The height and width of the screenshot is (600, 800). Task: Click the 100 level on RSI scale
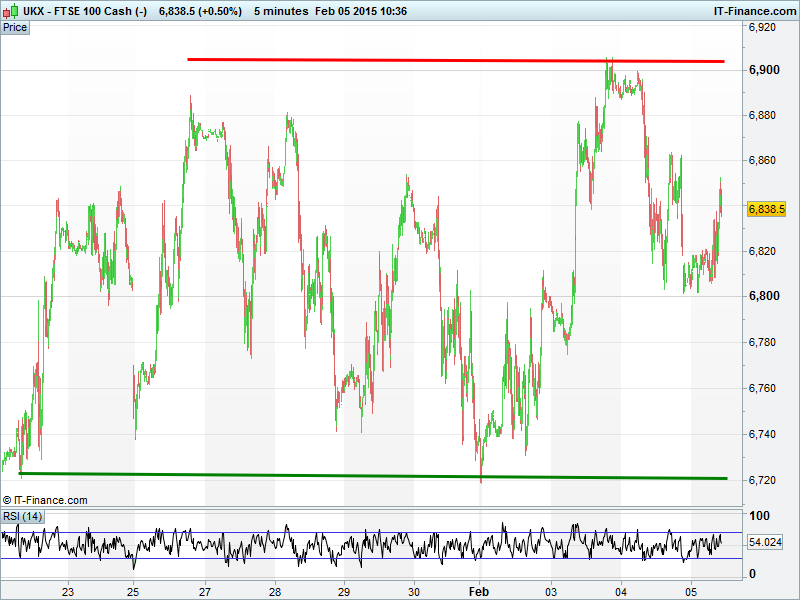(x=759, y=516)
